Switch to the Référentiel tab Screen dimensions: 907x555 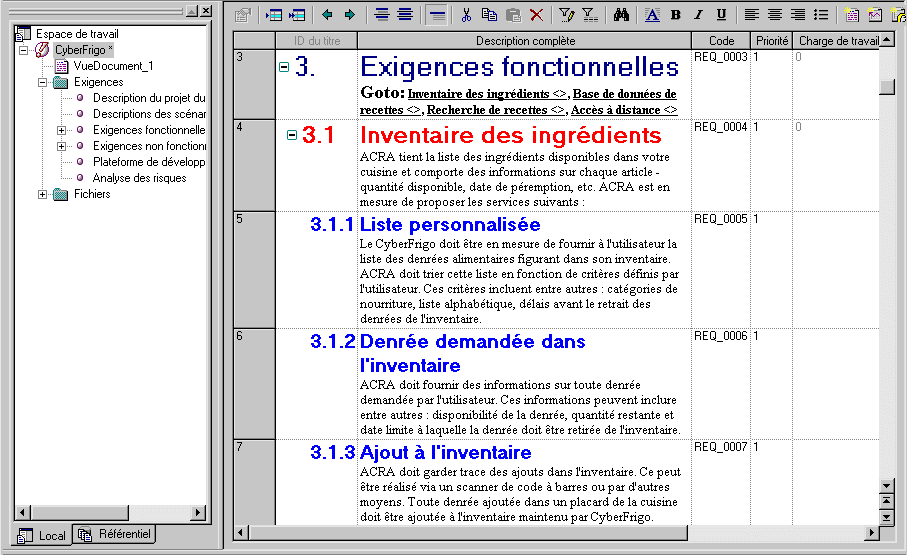click(x=116, y=534)
